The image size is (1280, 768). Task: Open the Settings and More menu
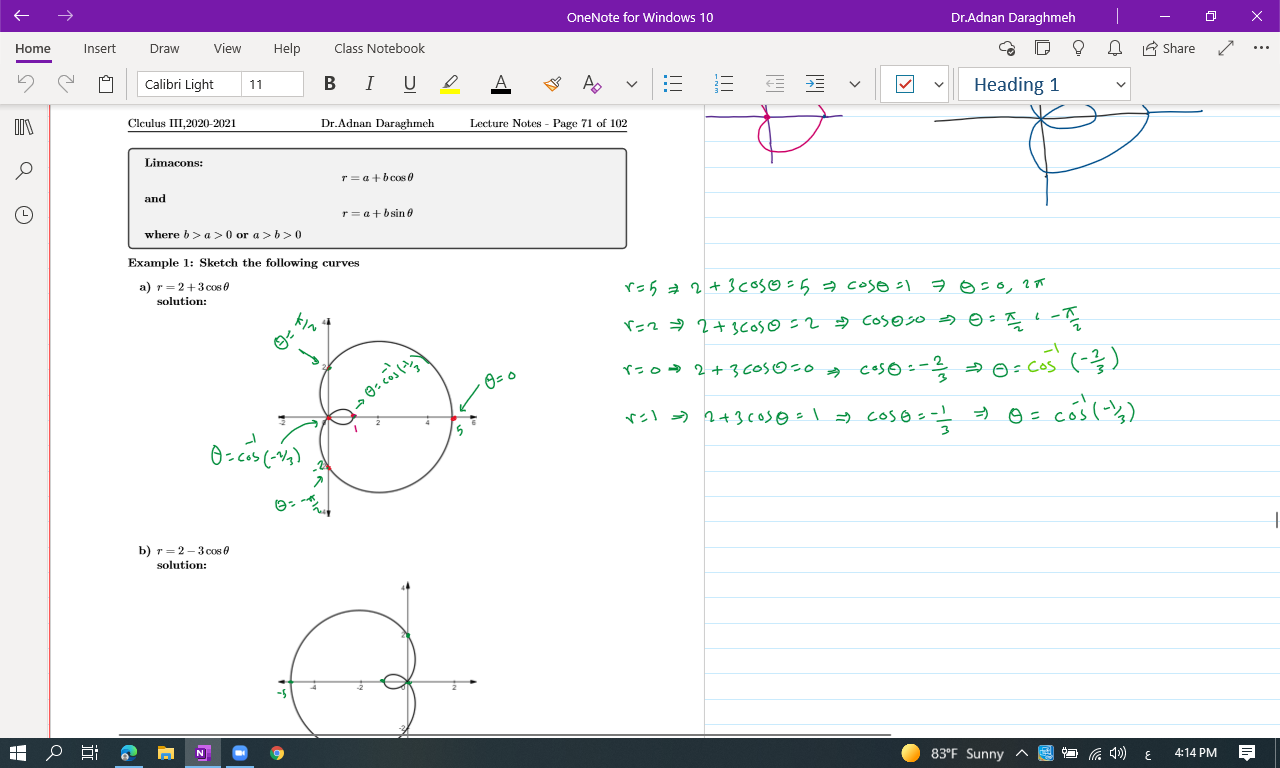[1261, 48]
